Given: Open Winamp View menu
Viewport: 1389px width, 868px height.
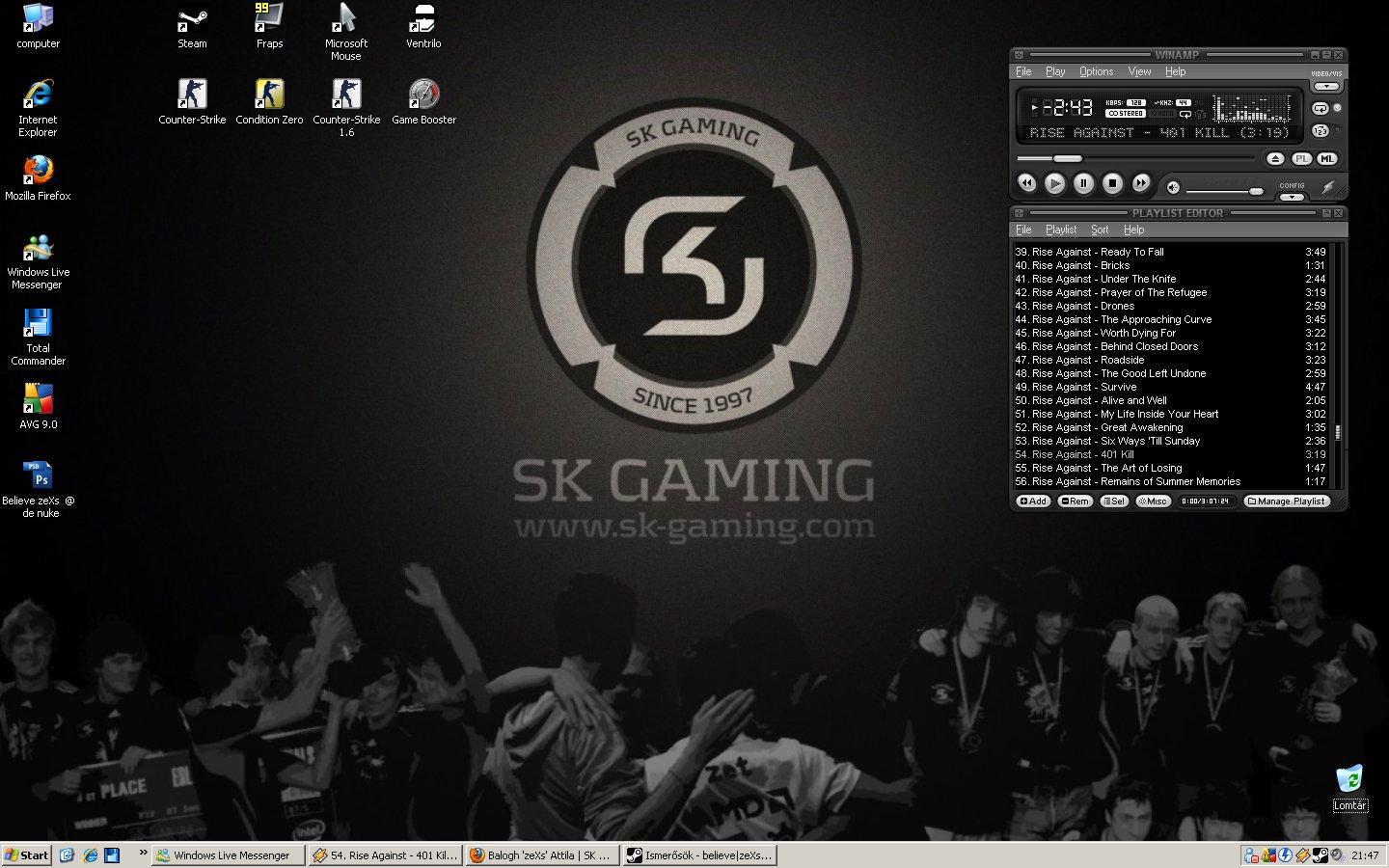Looking at the screenshot, I should (1139, 71).
